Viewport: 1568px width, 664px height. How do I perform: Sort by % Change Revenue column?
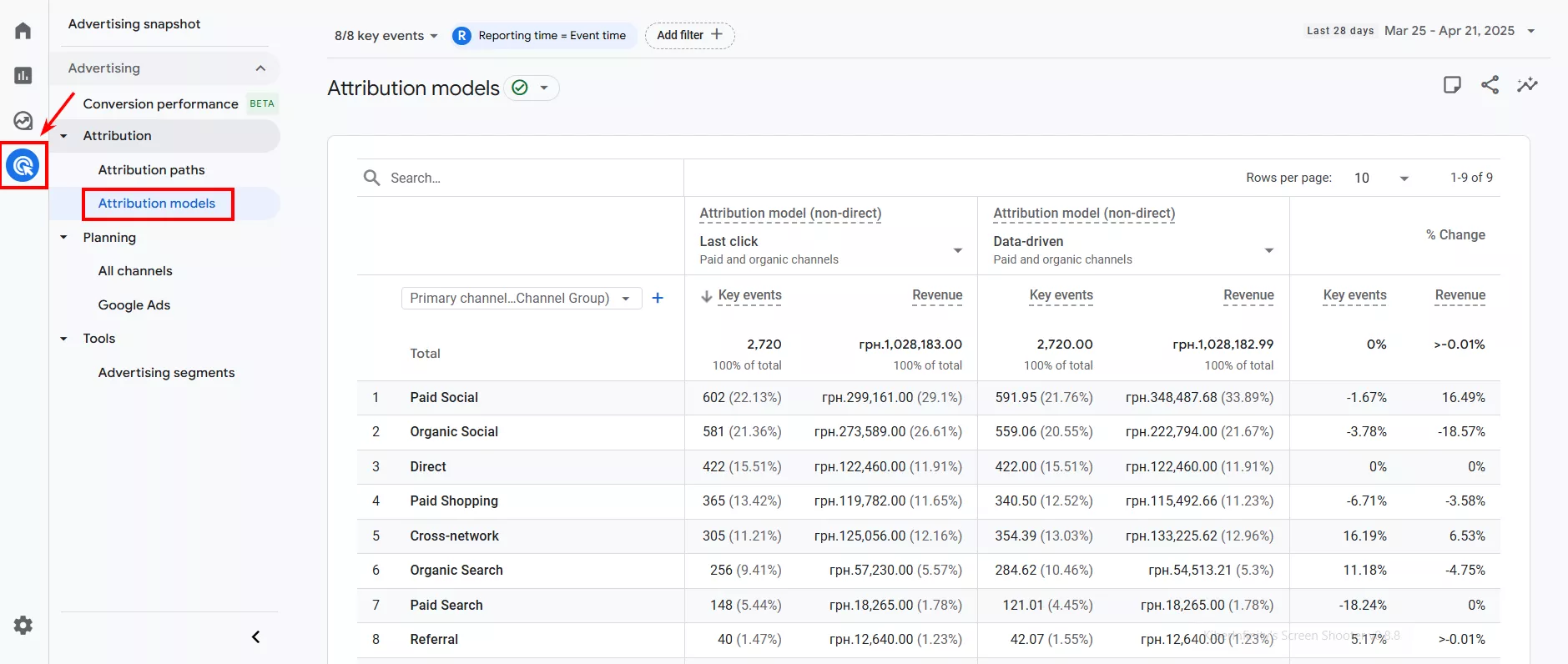[1460, 295]
